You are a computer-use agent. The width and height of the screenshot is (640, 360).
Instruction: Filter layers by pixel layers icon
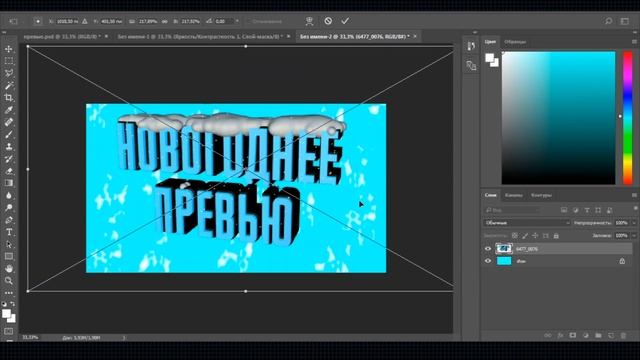564,210
